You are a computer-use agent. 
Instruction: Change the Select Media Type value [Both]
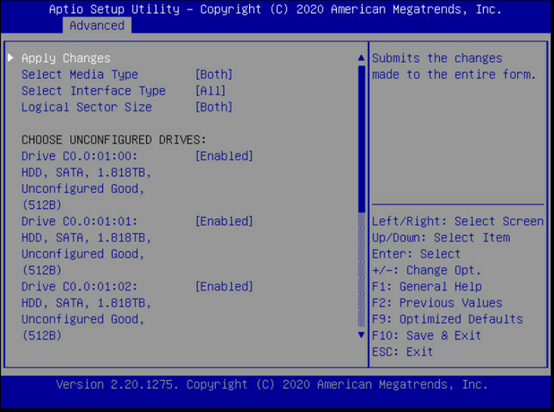(214, 74)
